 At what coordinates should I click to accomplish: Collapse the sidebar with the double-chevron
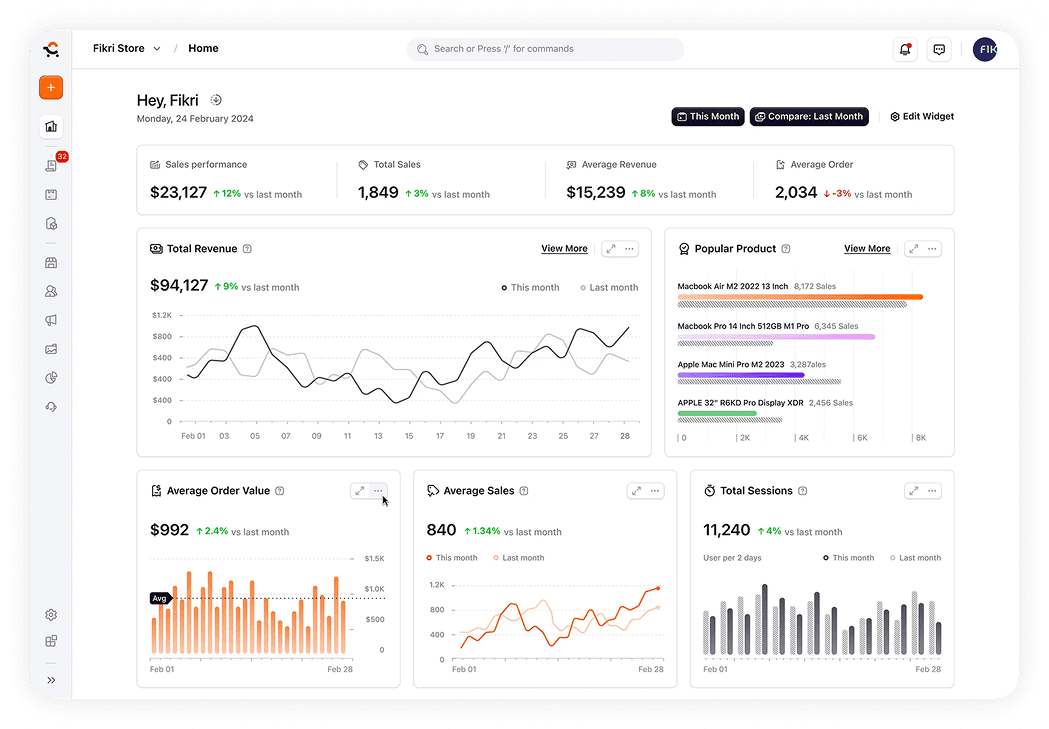click(x=51, y=679)
